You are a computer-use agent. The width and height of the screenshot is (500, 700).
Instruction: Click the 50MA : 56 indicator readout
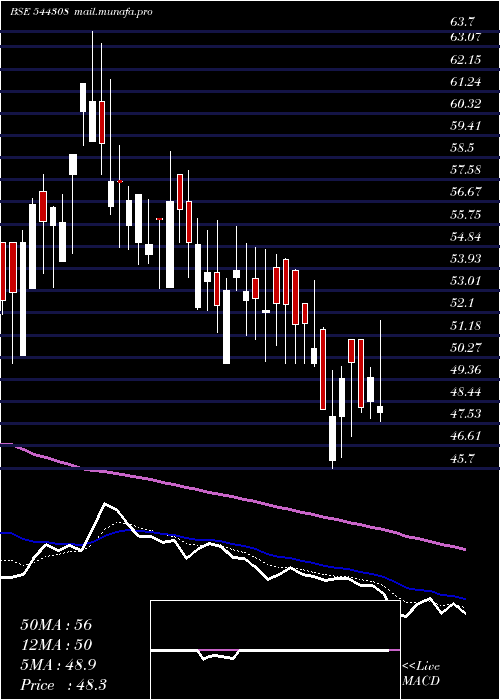click(x=56, y=625)
